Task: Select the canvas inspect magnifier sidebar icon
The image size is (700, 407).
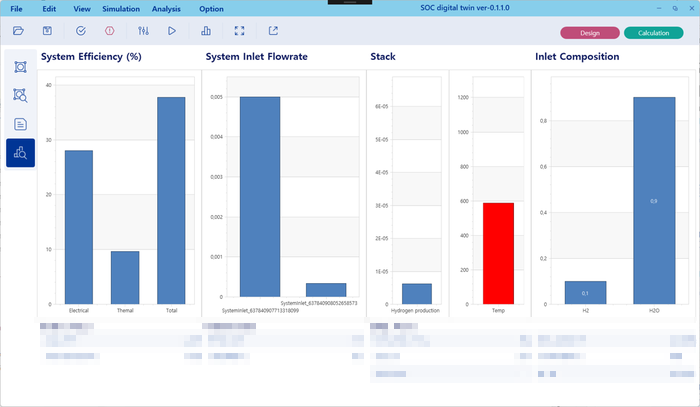Action: click(x=21, y=95)
